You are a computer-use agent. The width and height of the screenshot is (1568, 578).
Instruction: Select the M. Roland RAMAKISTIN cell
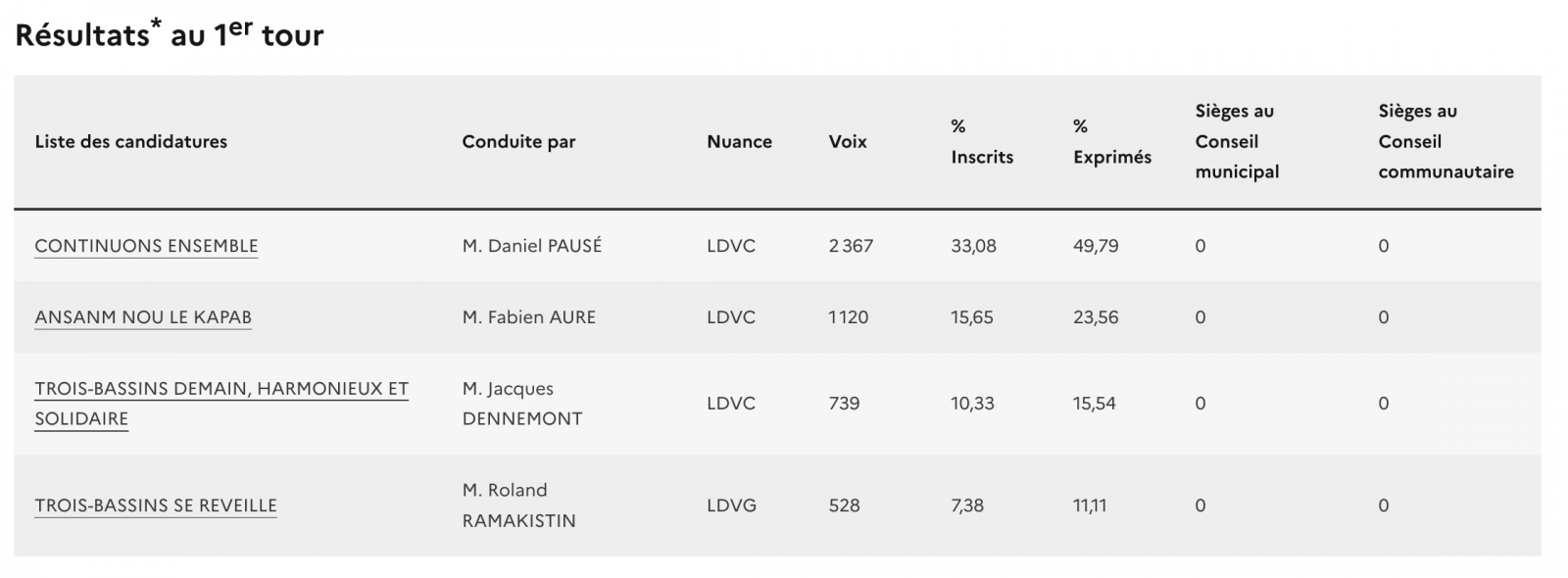(x=518, y=506)
